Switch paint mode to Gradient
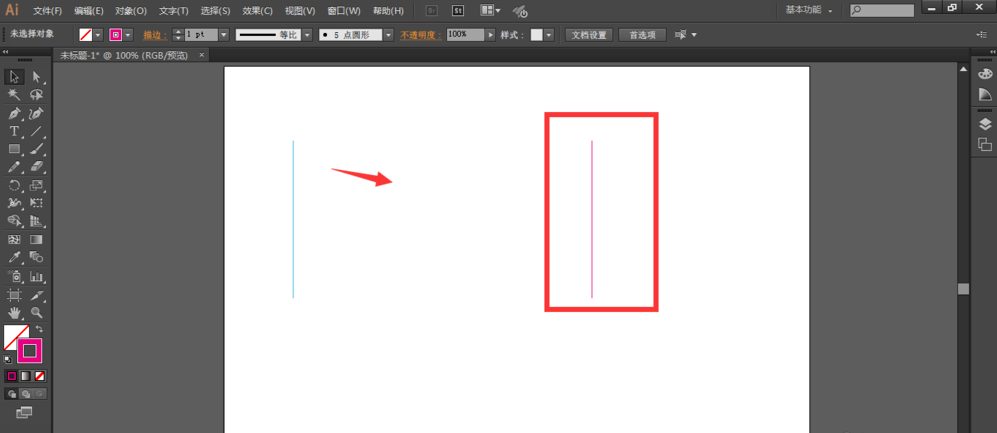This screenshot has height=433, width=997. (25, 376)
